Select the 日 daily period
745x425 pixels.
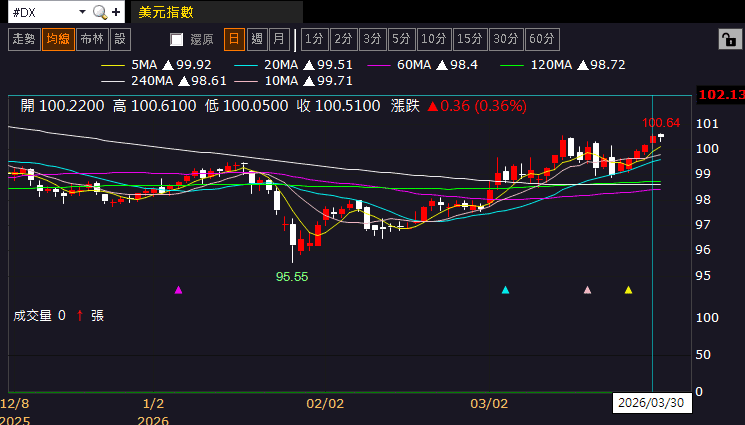(234, 39)
